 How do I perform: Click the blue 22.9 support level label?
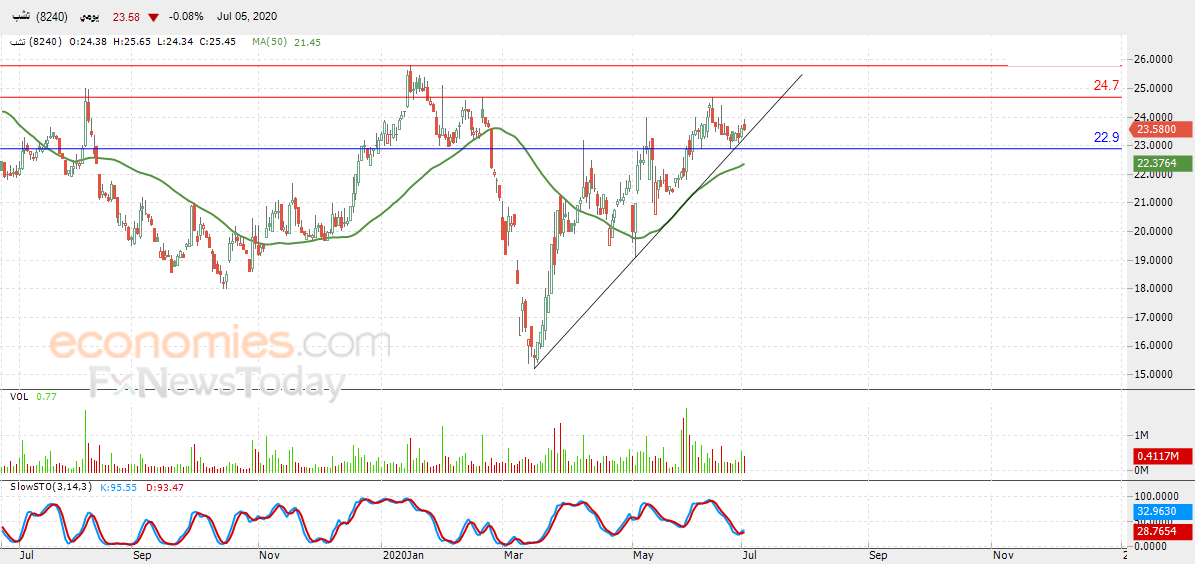point(1106,137)
